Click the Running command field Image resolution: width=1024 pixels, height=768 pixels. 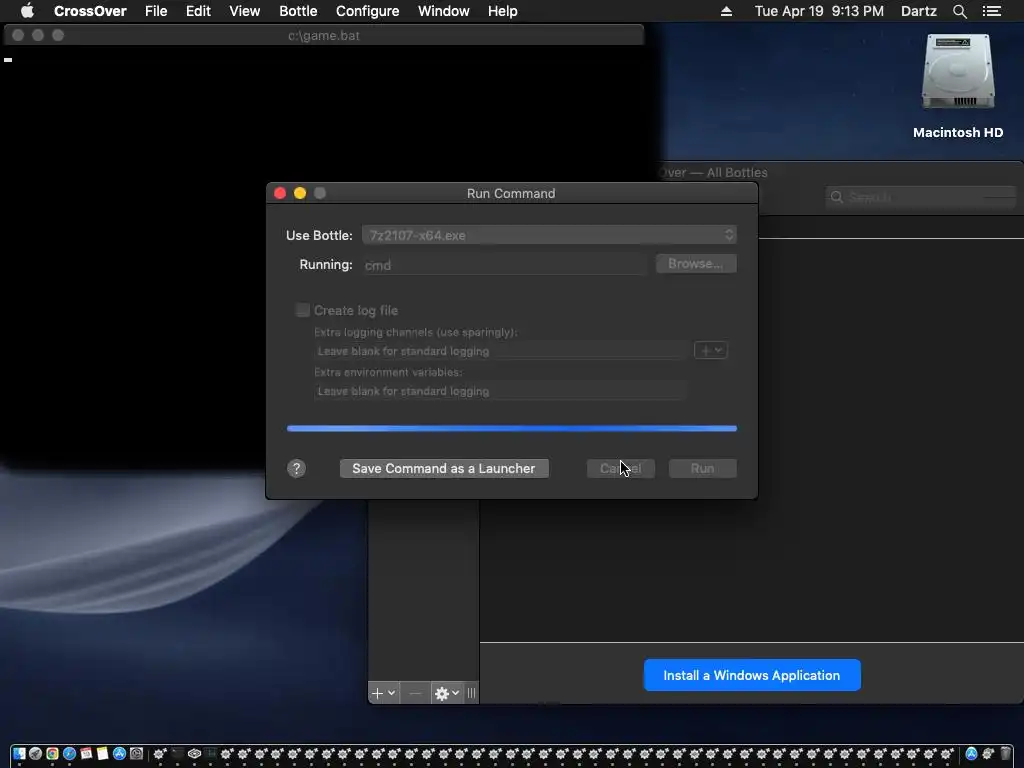point(505,265)
